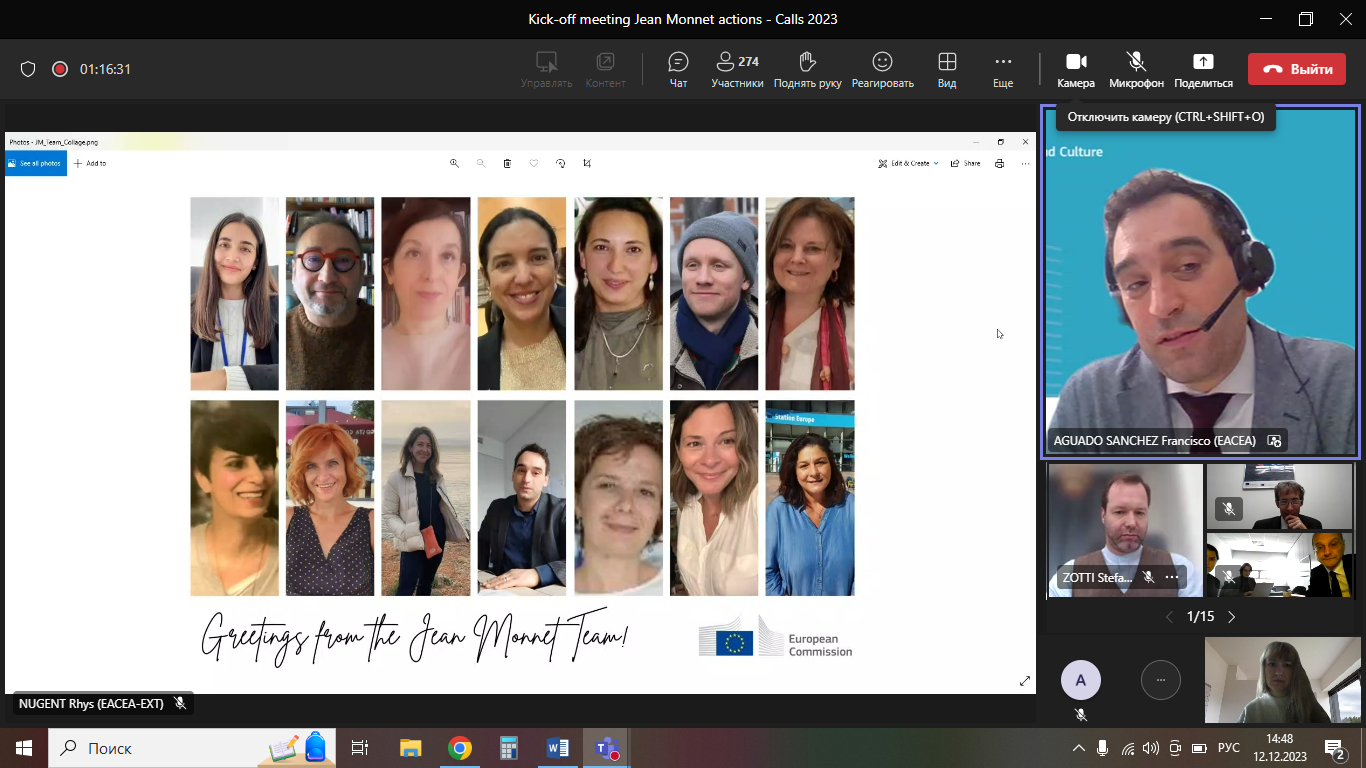Open Еще more options menu
Image resolution: width=1366 pixels, height=768 pixels.
[x=1003, y=69]
